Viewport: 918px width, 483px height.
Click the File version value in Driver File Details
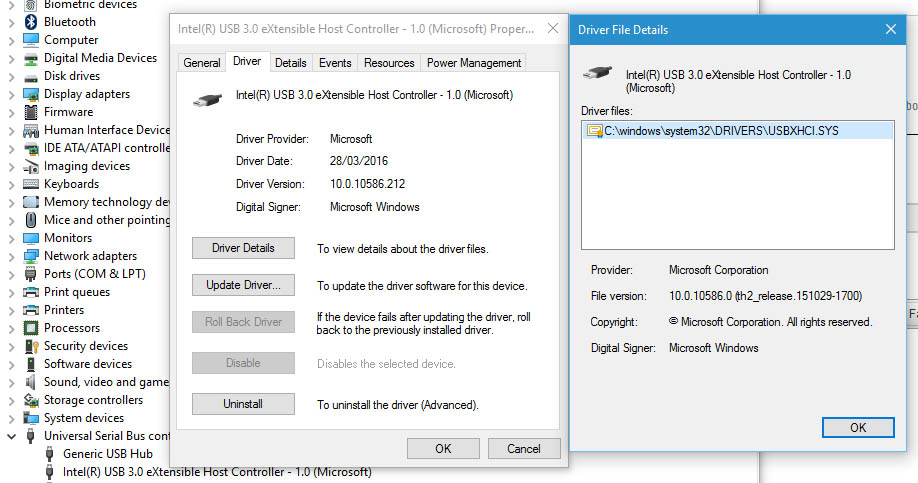click(x=765, y=296)
